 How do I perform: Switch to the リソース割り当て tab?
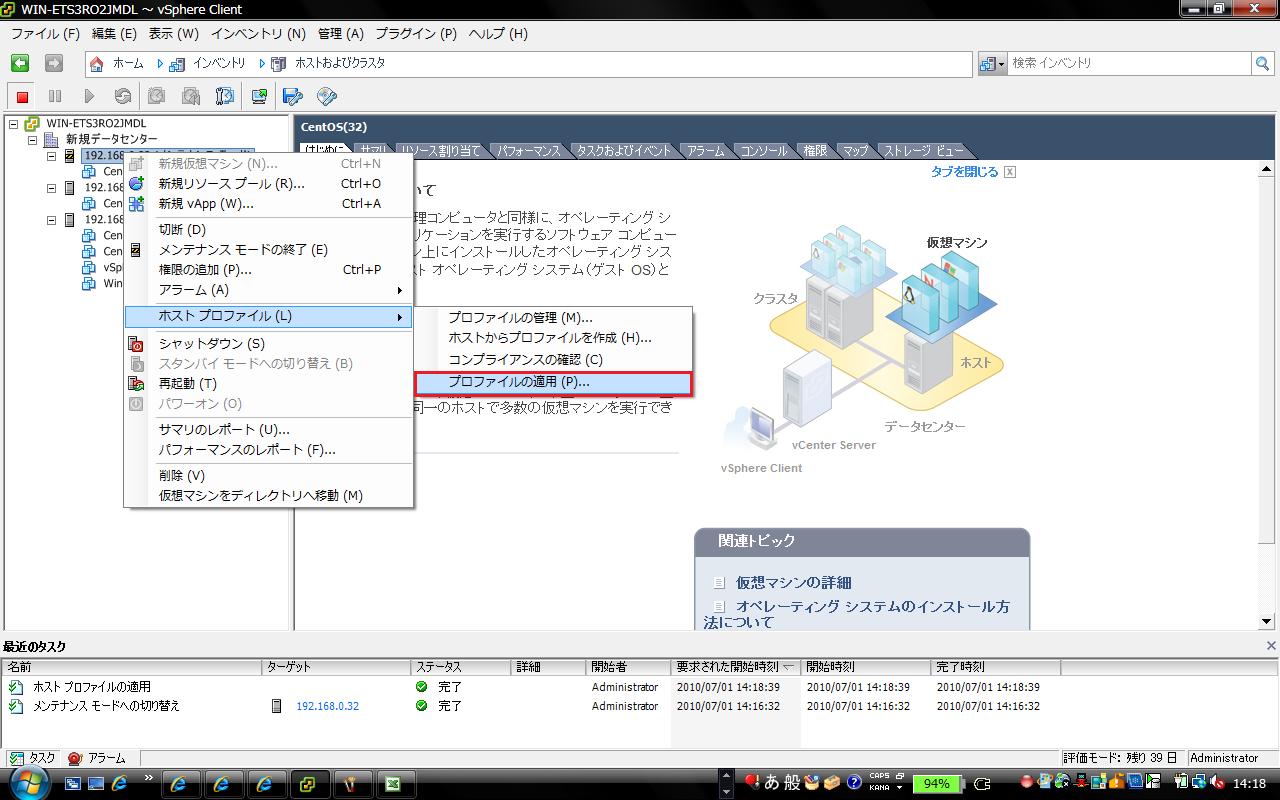pos(441,151)
